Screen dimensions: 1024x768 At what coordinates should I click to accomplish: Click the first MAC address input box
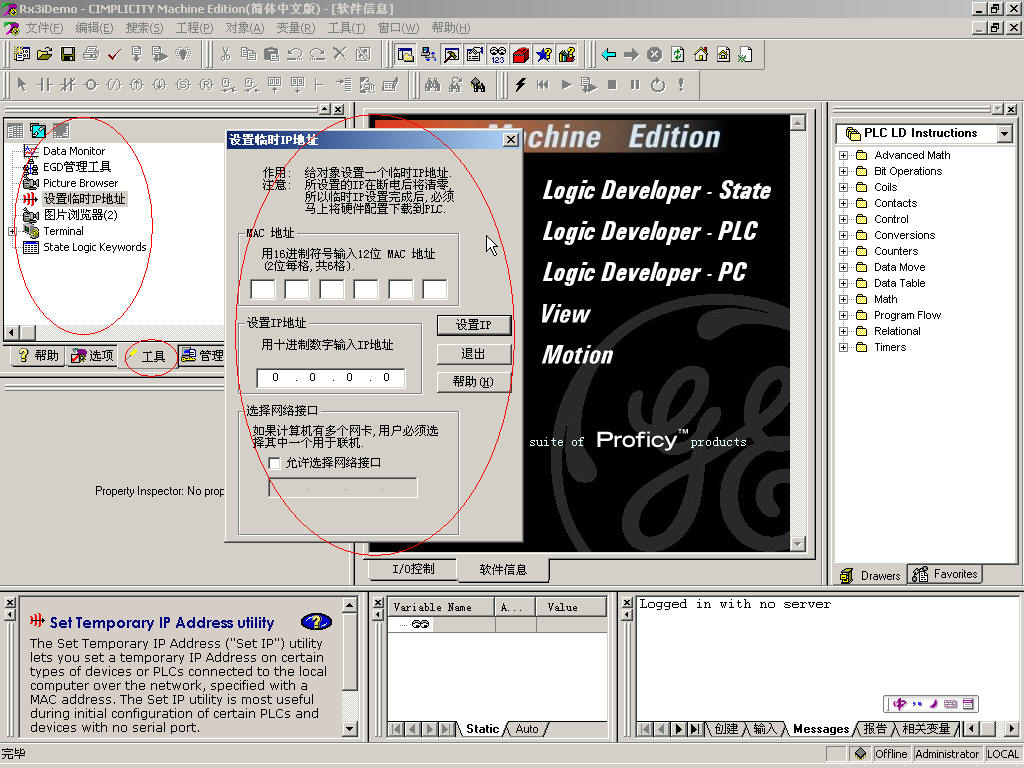click(263, 289)
